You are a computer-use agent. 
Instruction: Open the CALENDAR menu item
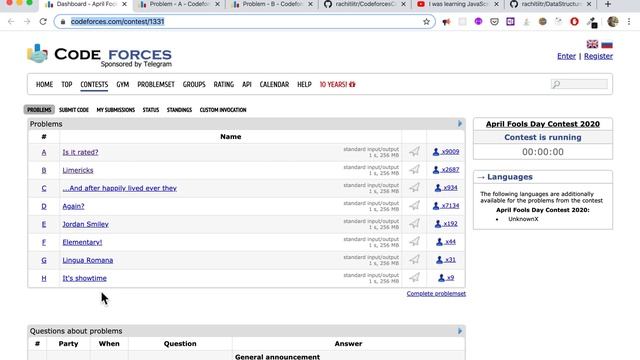tap(274, 84)
